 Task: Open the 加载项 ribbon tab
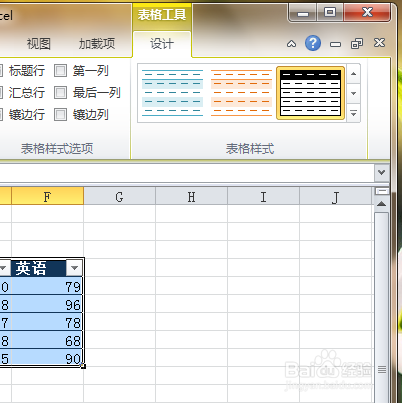click(x=97, y=44)
